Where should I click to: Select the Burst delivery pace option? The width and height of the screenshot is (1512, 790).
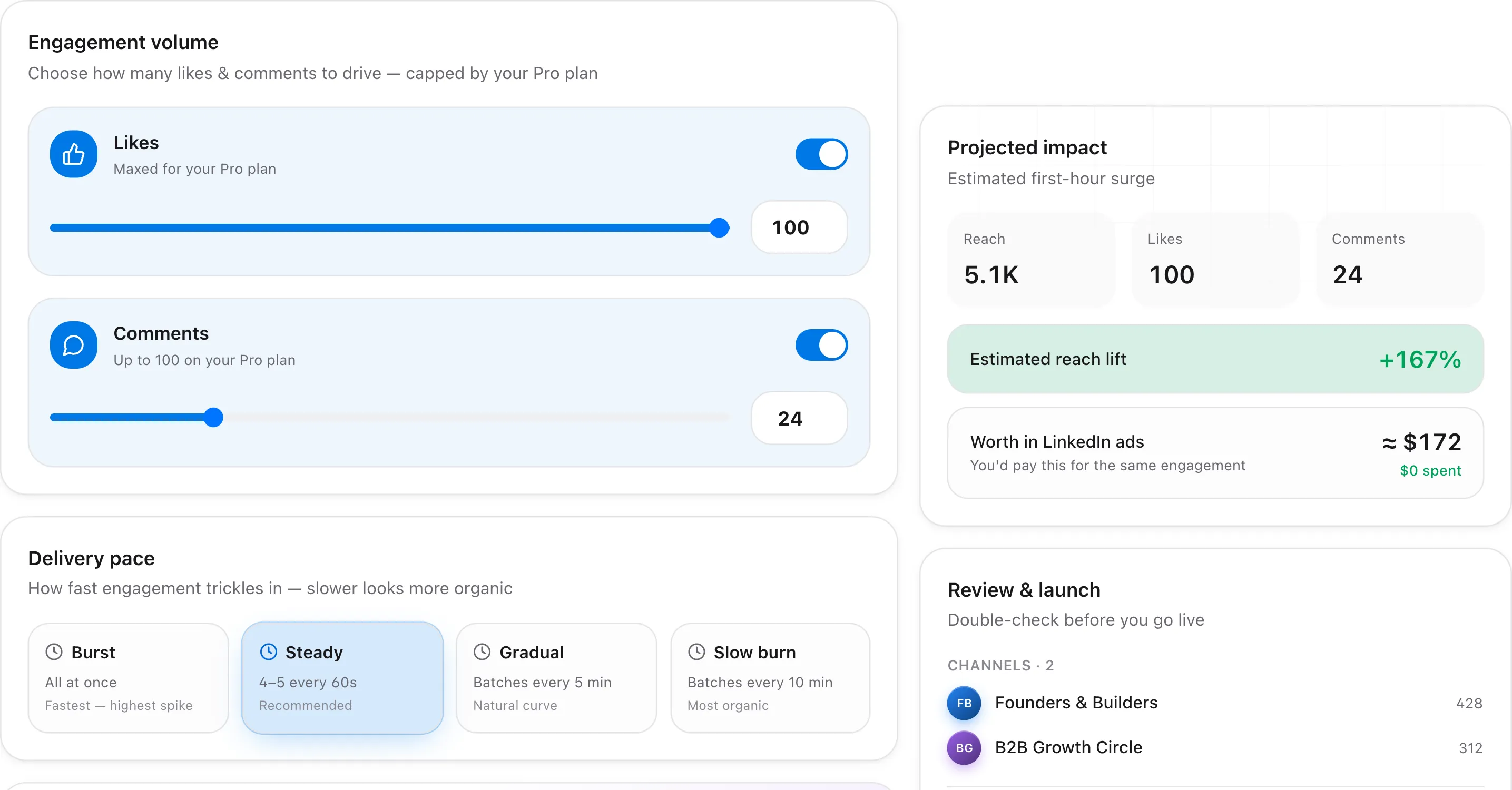click(128, 678)
